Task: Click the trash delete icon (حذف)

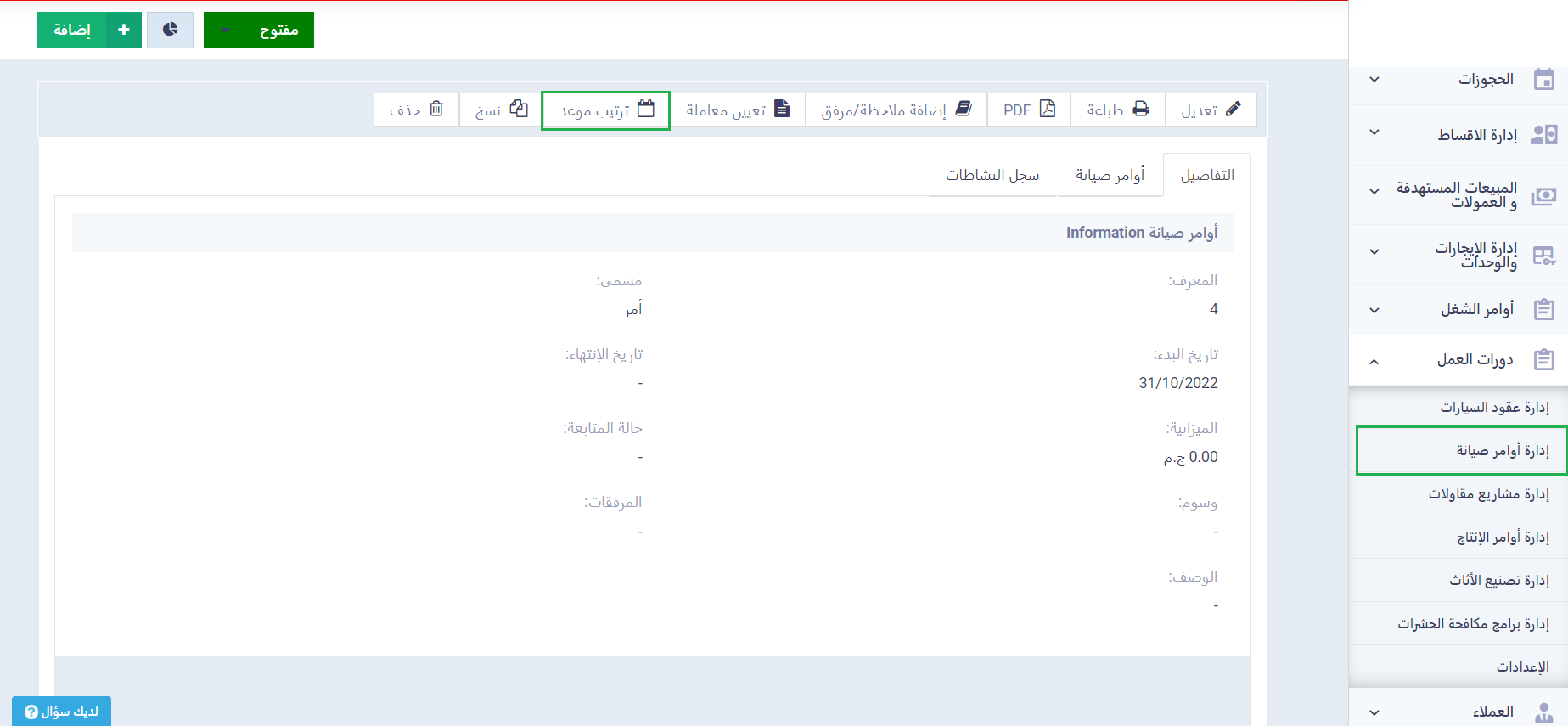Action: point(436,109)
